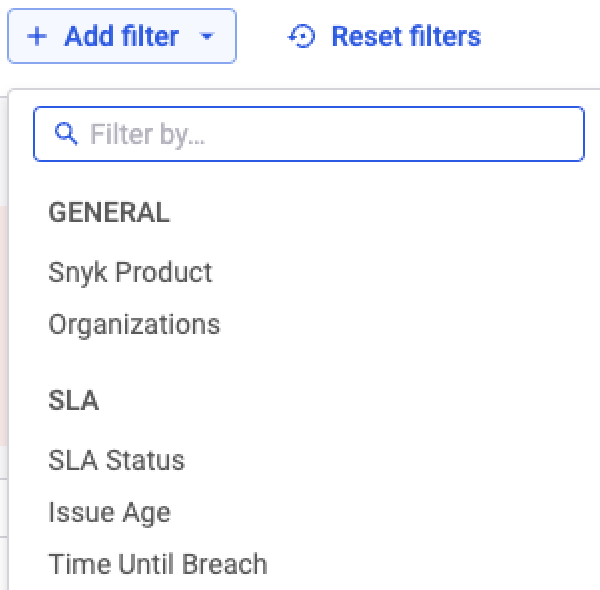Focus the 'Filter by...' search field
This screenshot has width=600, height=590.
308,134
